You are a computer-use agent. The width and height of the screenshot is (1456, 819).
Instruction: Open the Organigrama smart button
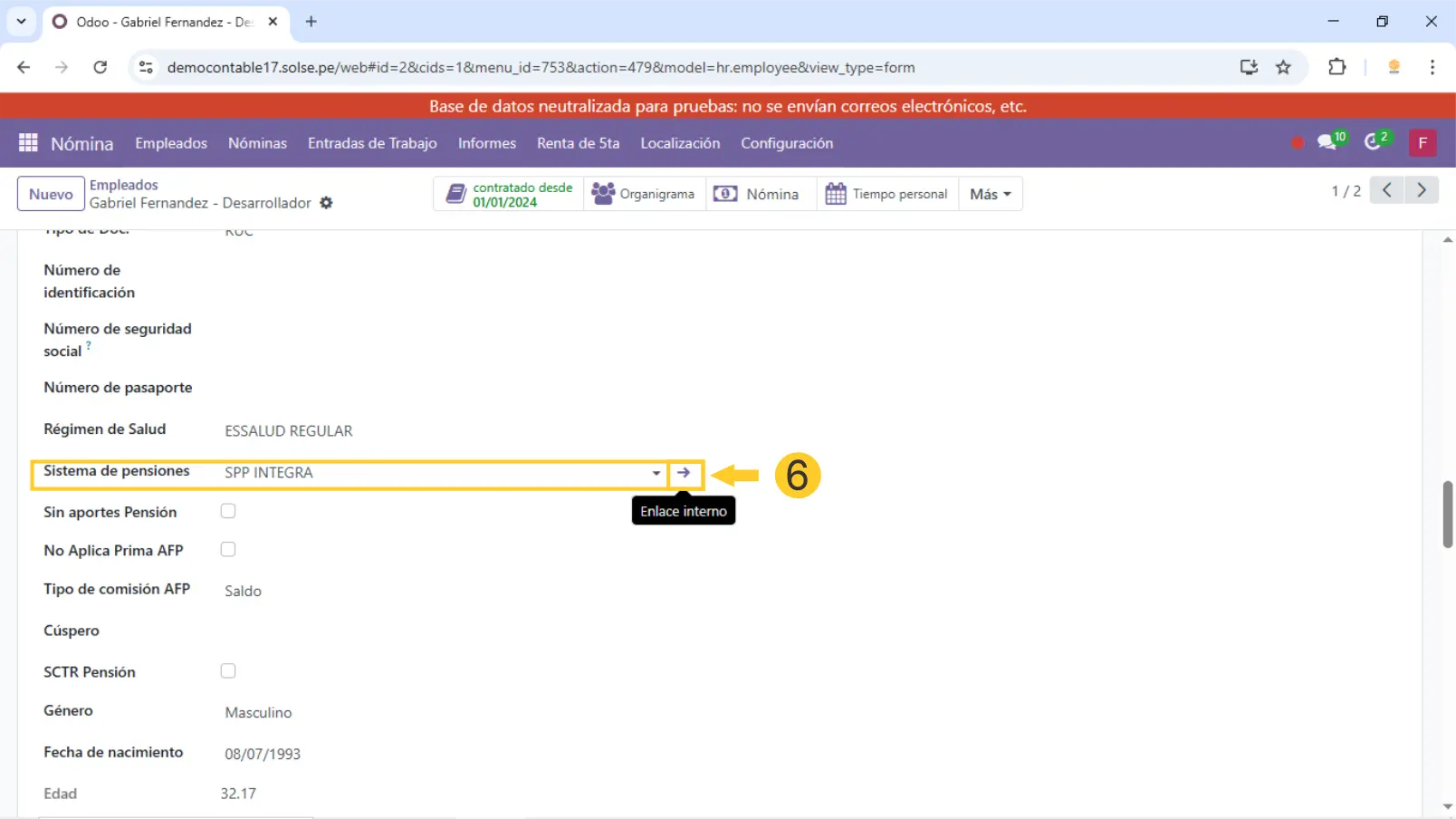[644, 194]
